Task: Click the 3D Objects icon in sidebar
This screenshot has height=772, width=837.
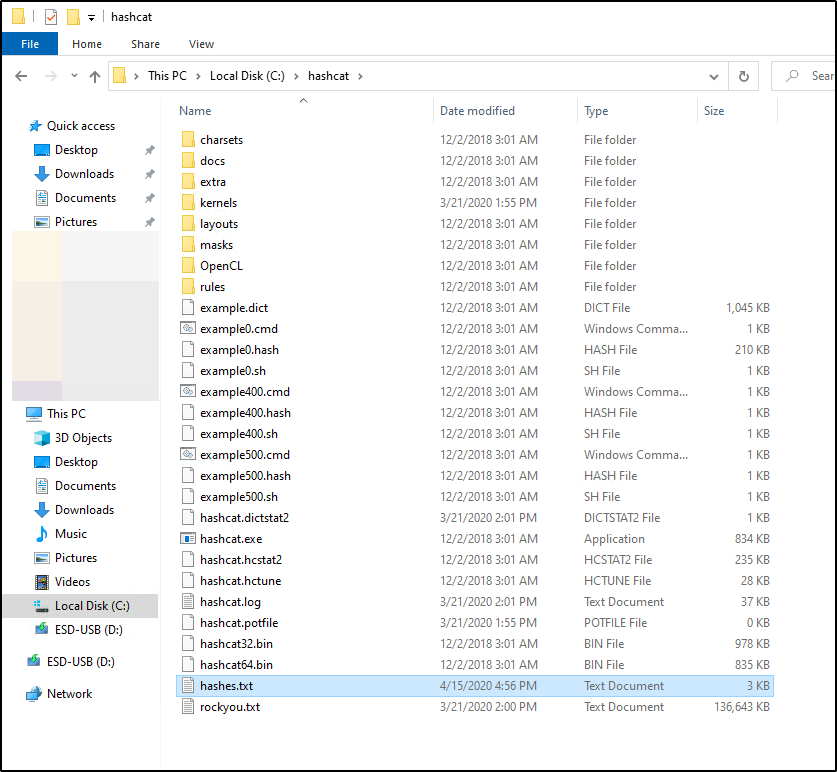Action: pyautogui.click(x=42, y=438)
